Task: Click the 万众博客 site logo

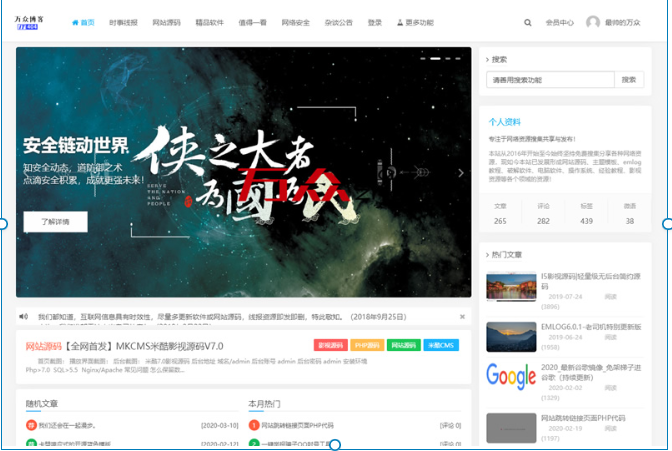Action: click(33, 22)
